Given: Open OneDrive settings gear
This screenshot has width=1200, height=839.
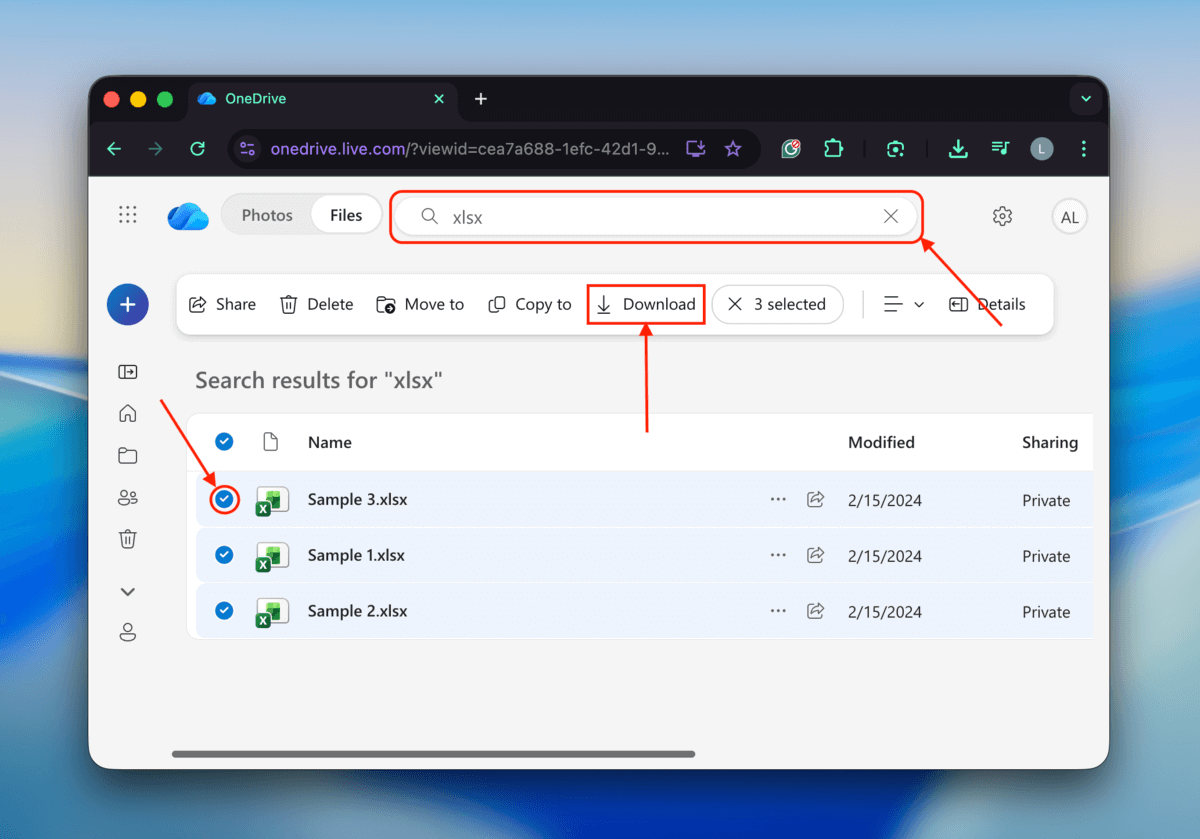Looking at the screenshot, I should (x=1002, y=215).
